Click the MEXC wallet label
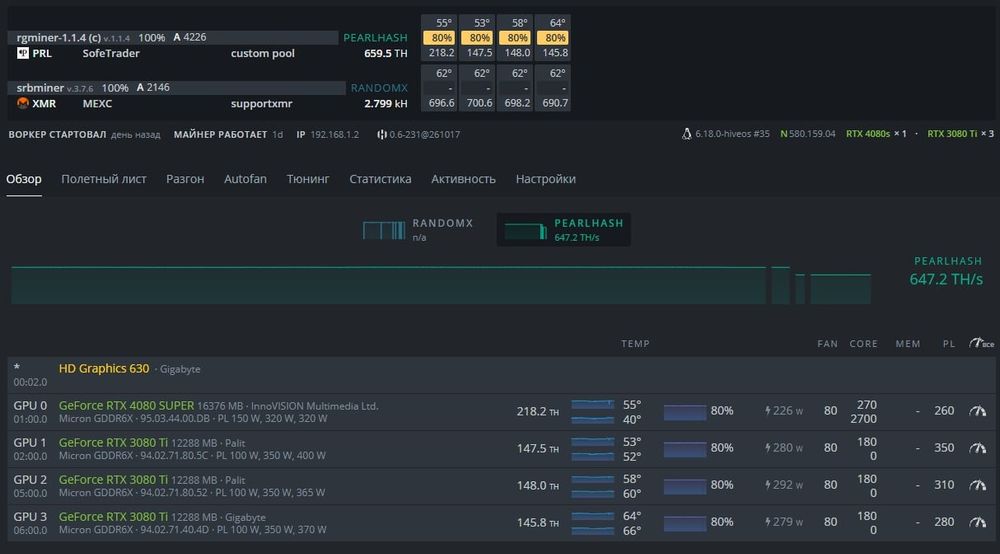Screen dimensions: 1000x554 click(97, 103)
